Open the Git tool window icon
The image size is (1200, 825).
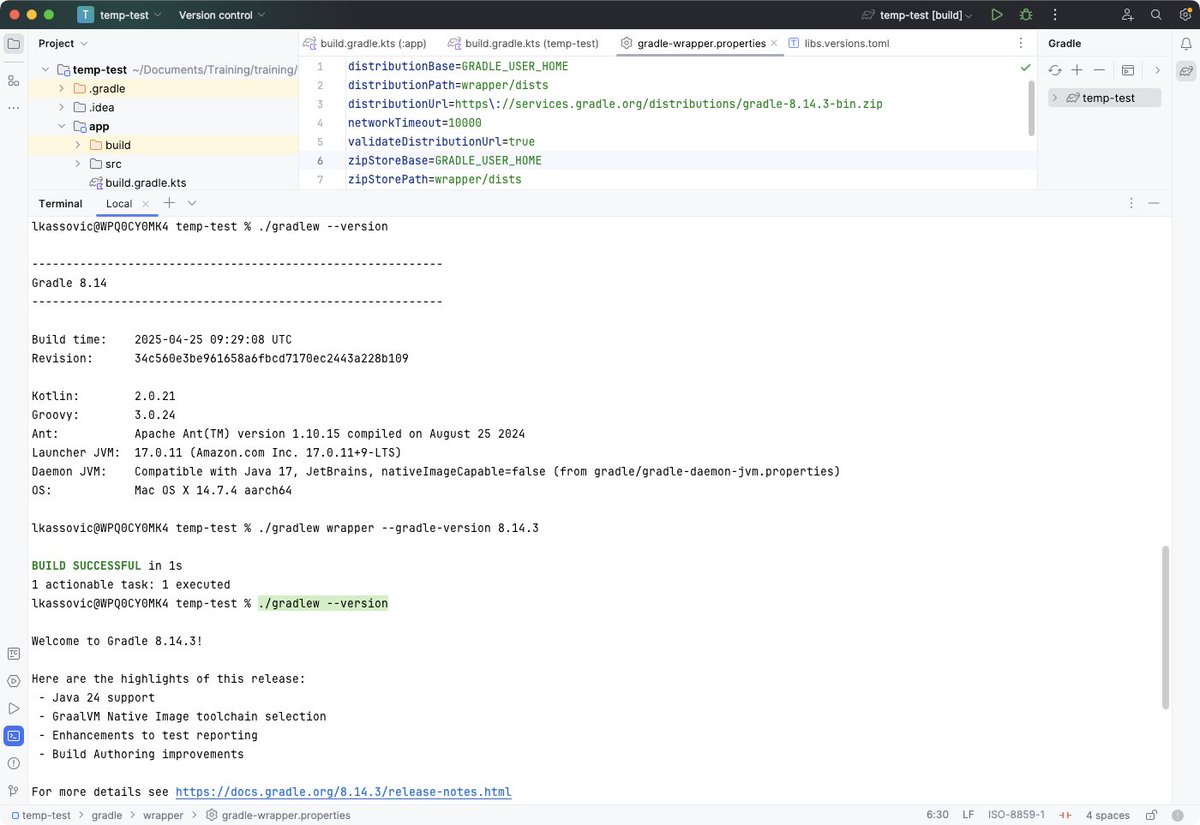tap(13, 791)
